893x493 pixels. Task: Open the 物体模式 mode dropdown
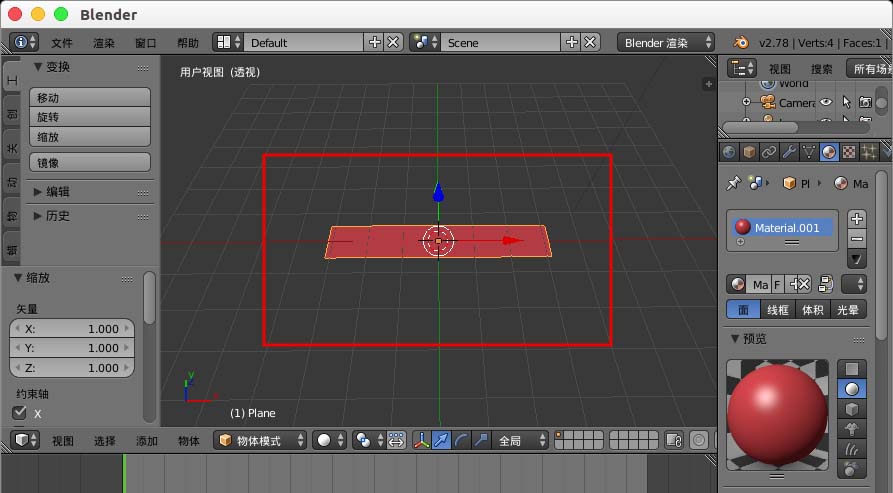point(260,440)
